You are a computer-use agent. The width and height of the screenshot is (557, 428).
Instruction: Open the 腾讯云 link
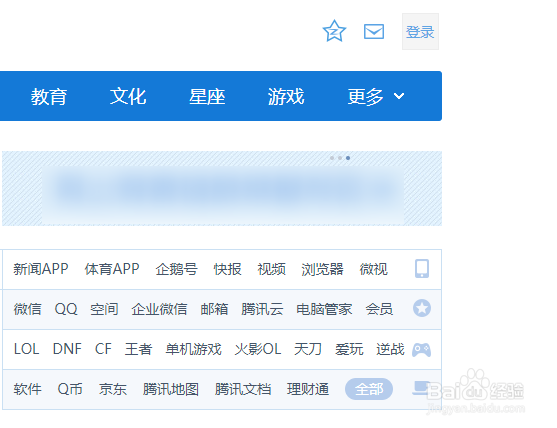tap(262, 309)
